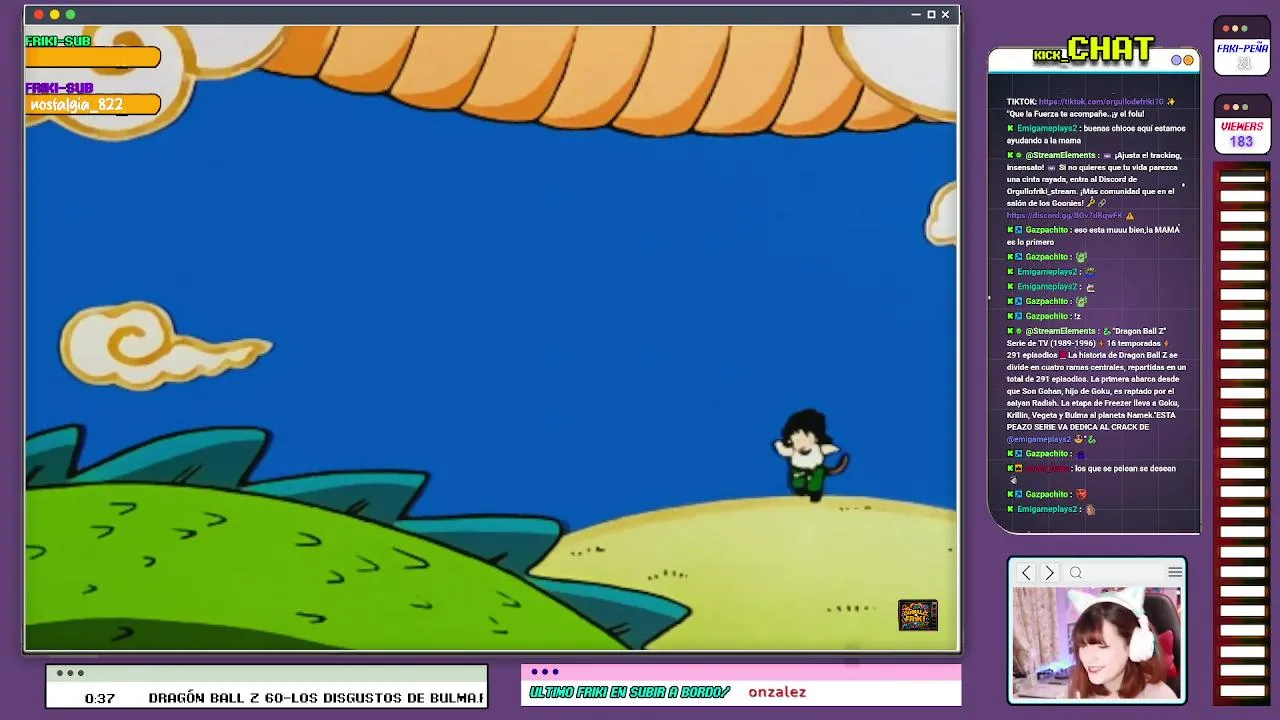Click the 0:37 timer in bottom panel

[99, 698]
